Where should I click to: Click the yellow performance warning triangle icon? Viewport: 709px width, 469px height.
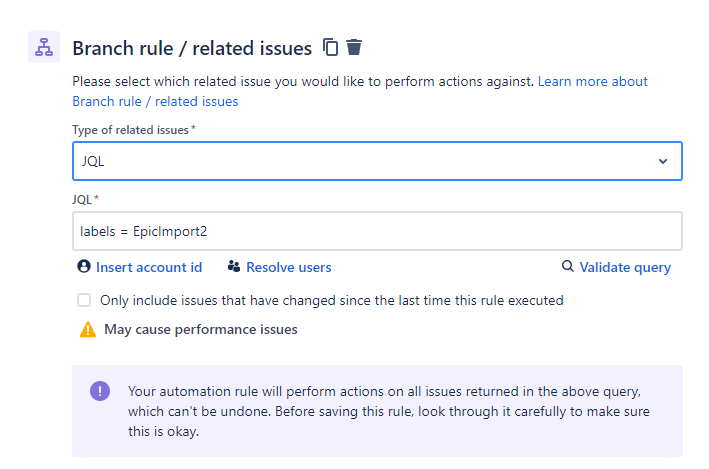pyautogui.click(x=88, y=330)
